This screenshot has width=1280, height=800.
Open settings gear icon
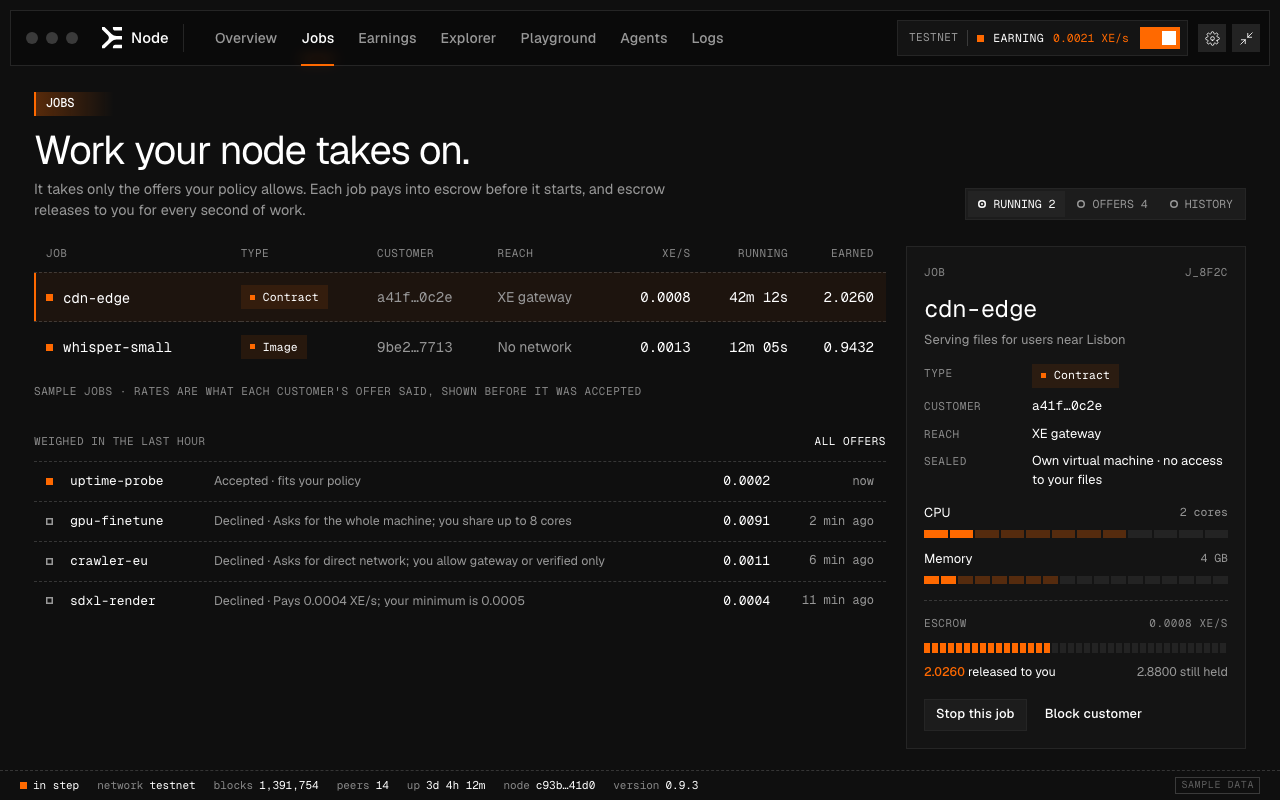point(1212,38)
